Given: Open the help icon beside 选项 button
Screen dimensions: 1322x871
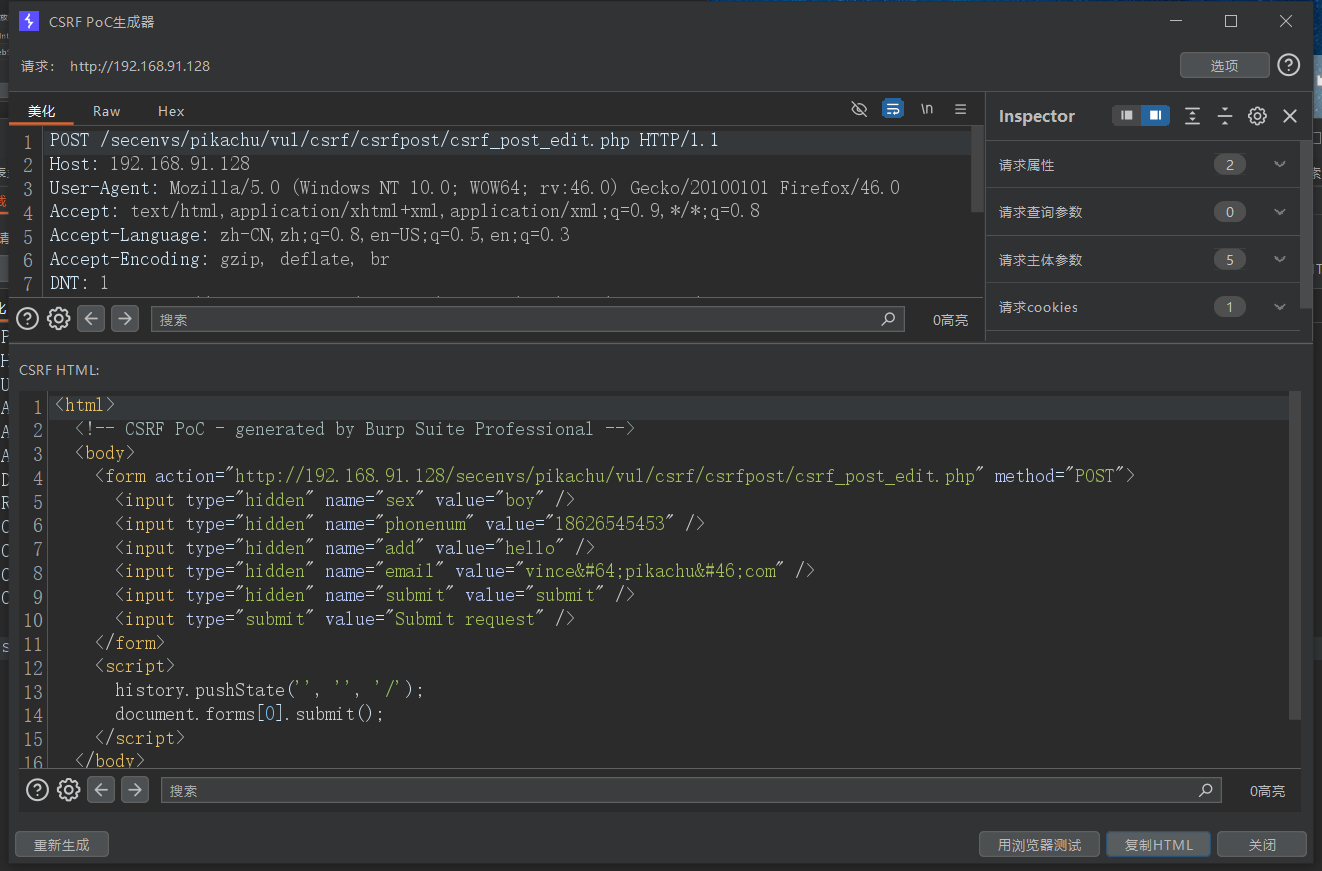Looking at the screenshot, I should 1289,65.
